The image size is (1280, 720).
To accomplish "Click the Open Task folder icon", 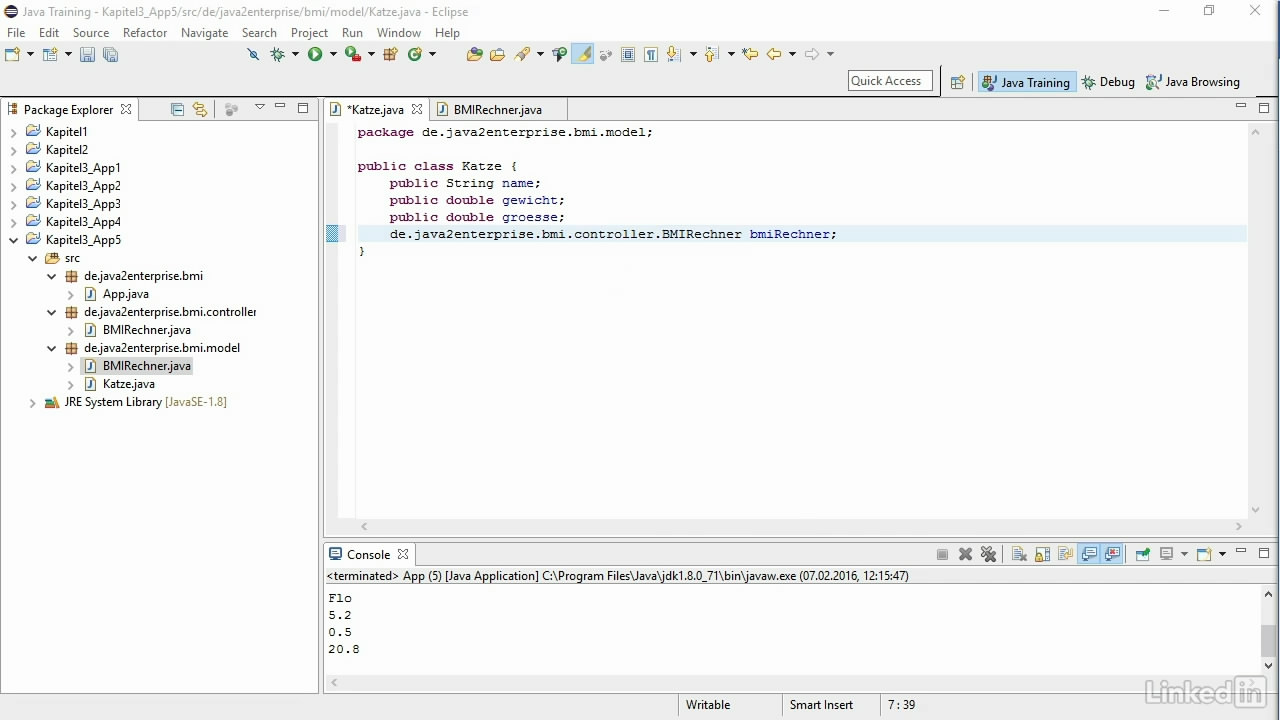I will coord(497,54).
